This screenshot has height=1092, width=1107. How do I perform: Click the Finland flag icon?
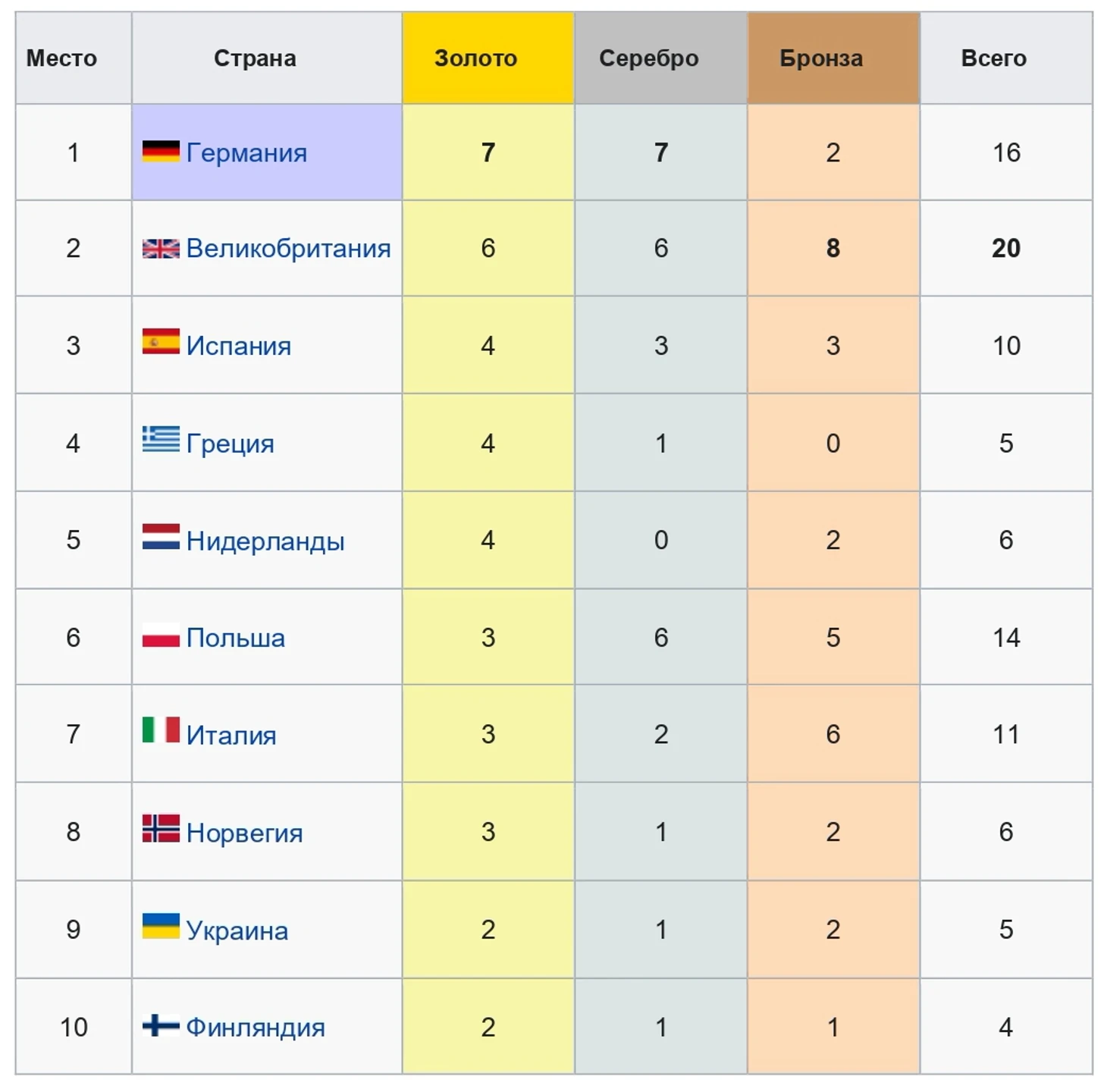pos(161,1025)
